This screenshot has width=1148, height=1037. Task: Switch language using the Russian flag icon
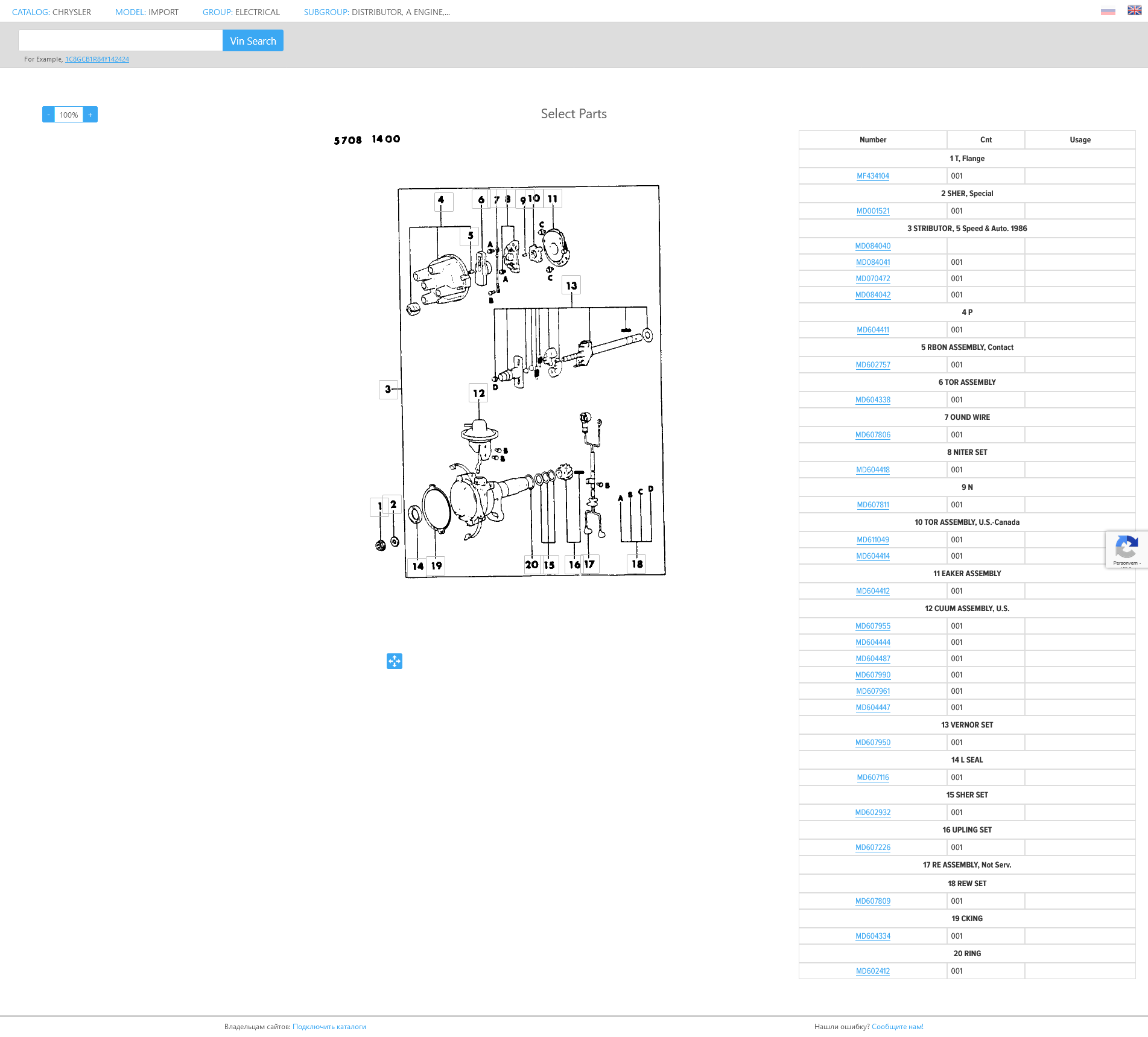click(x=1108, y=11)
